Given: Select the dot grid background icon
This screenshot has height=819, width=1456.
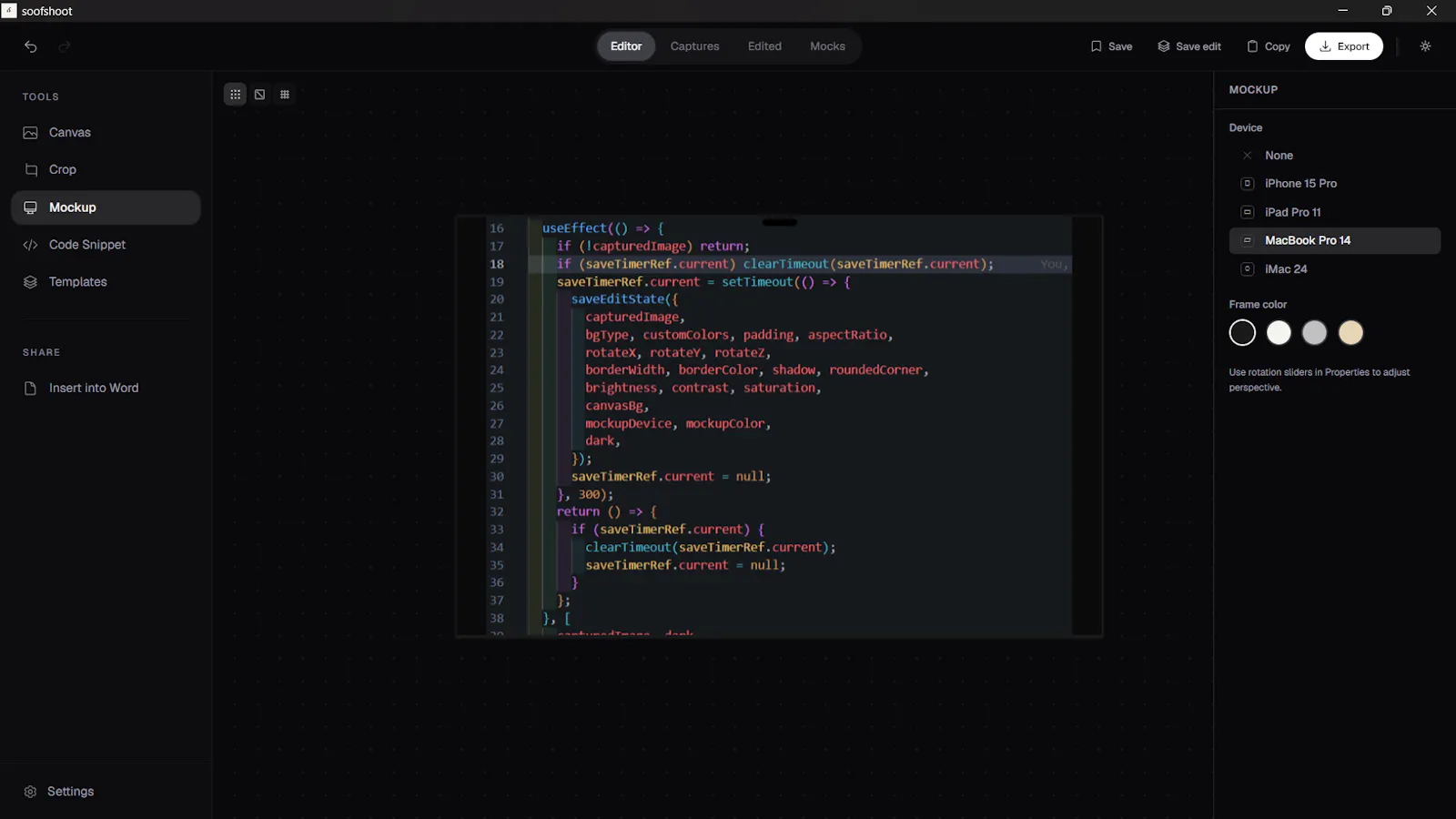Looking at the screenshot, I should tap(235, 95).
